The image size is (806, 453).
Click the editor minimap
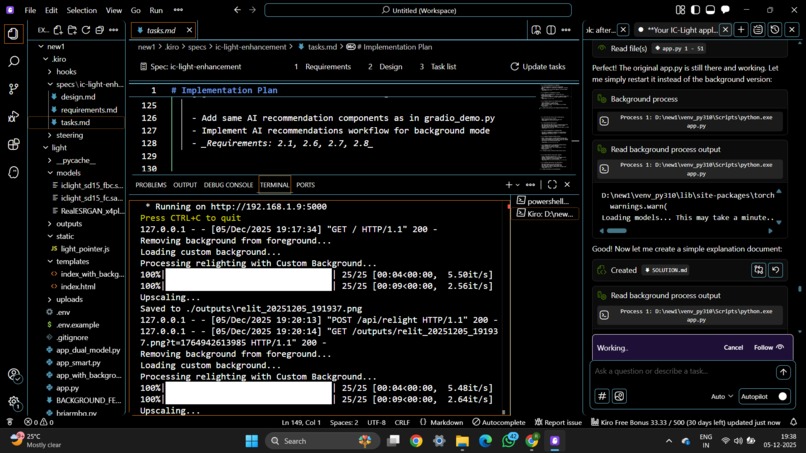pyautogui.click(x=554, y=127)
